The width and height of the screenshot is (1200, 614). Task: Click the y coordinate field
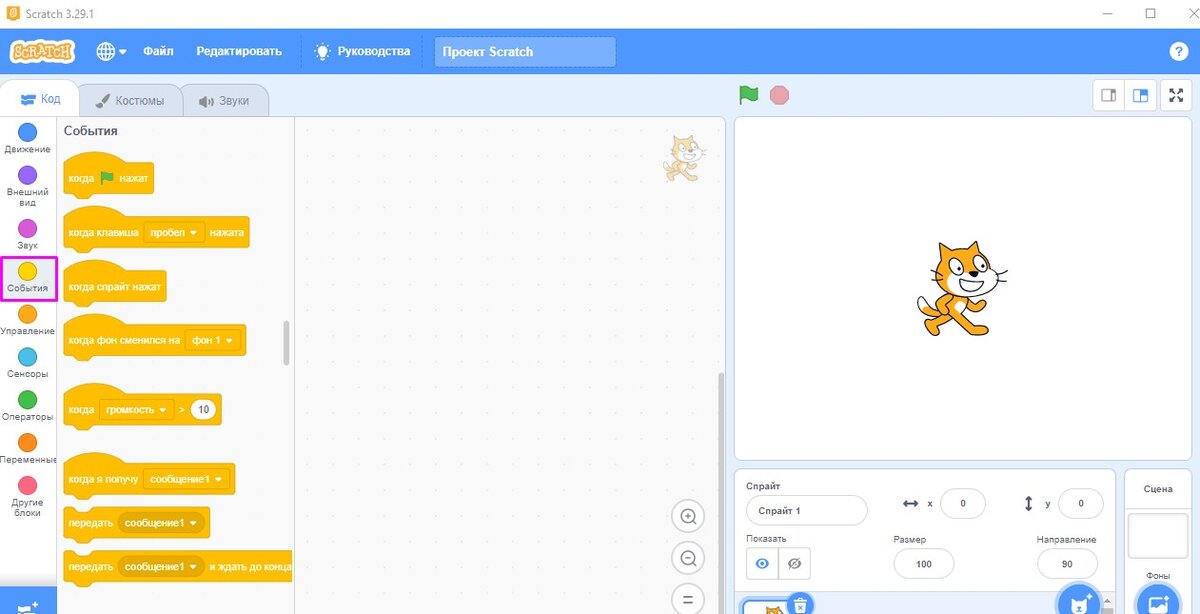(x=1080, y=504)
